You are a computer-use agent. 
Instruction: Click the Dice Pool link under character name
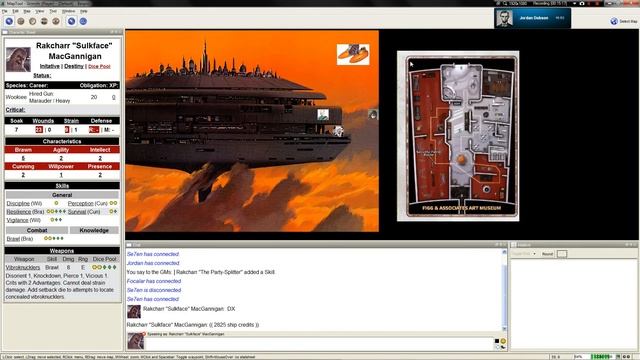[99, 66]
